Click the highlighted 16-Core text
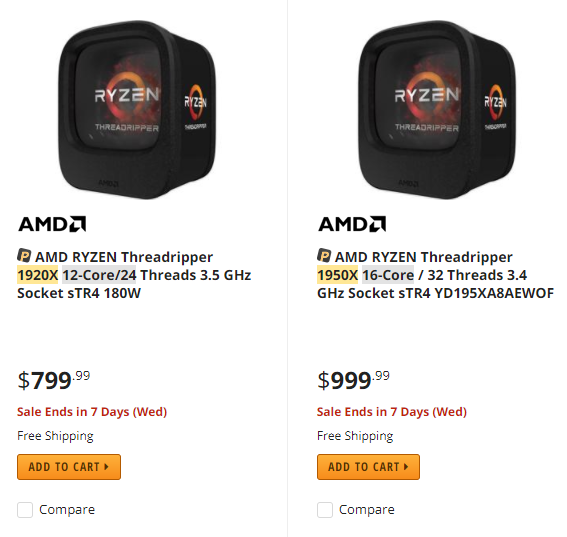The width and height of the screenshot is (567, 537). (388, 275)
